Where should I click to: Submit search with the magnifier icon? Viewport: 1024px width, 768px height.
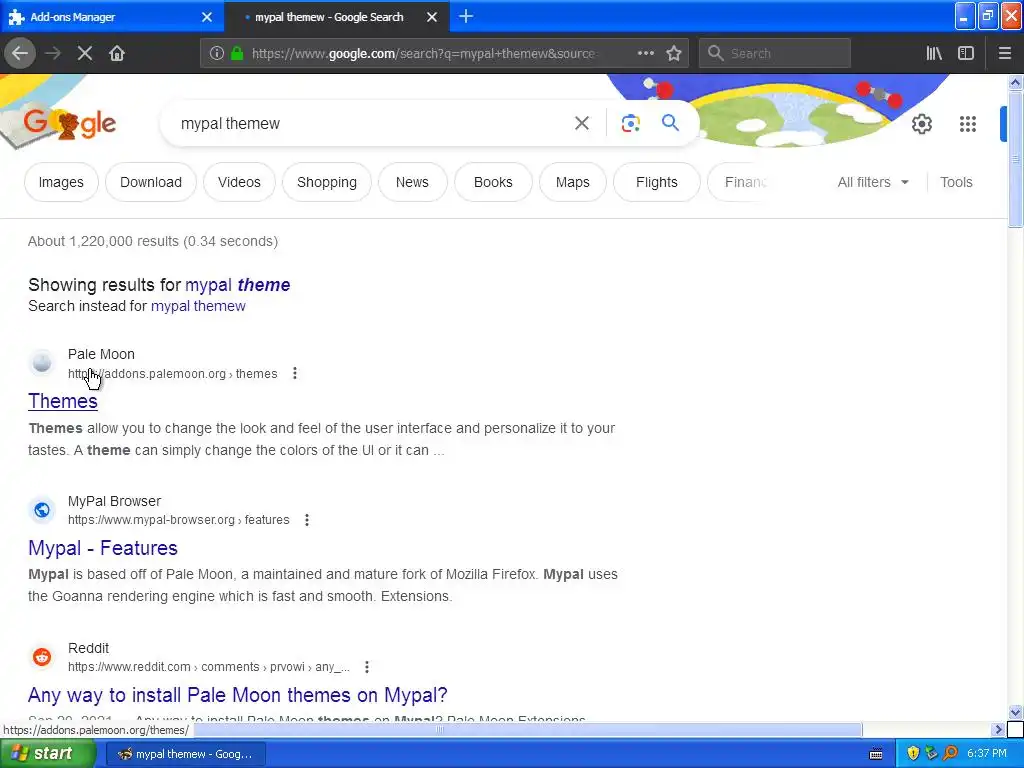[670, 122]
